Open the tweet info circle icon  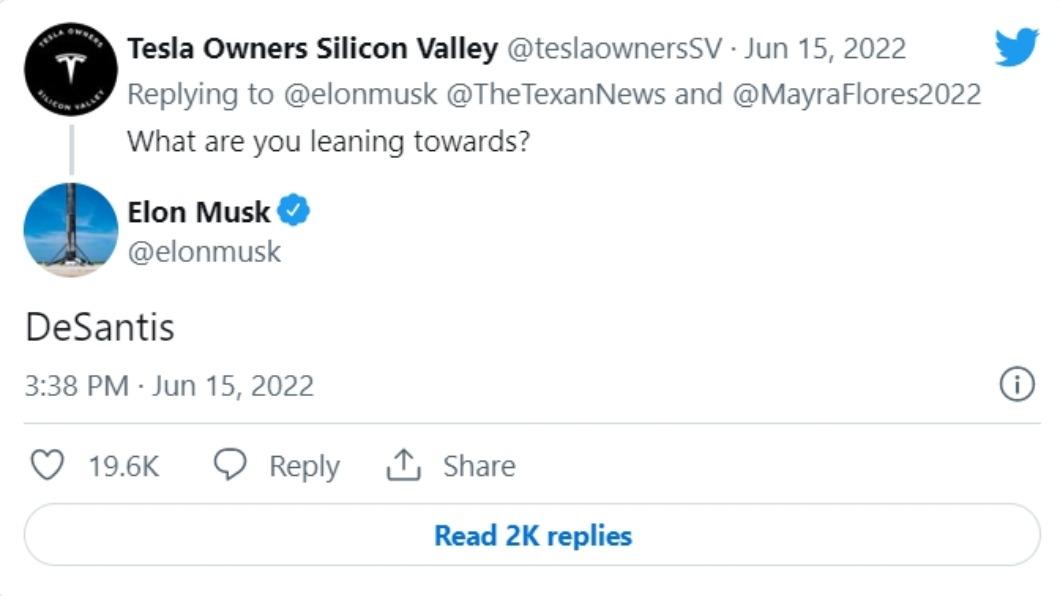1017,384
